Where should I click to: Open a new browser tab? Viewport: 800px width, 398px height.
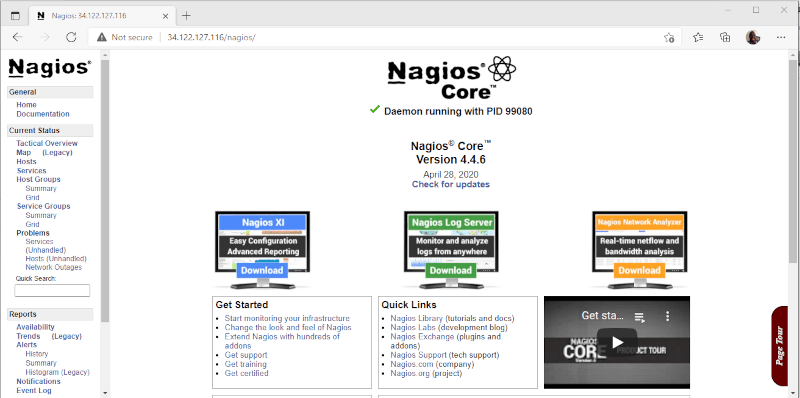[x=186, y=16]
